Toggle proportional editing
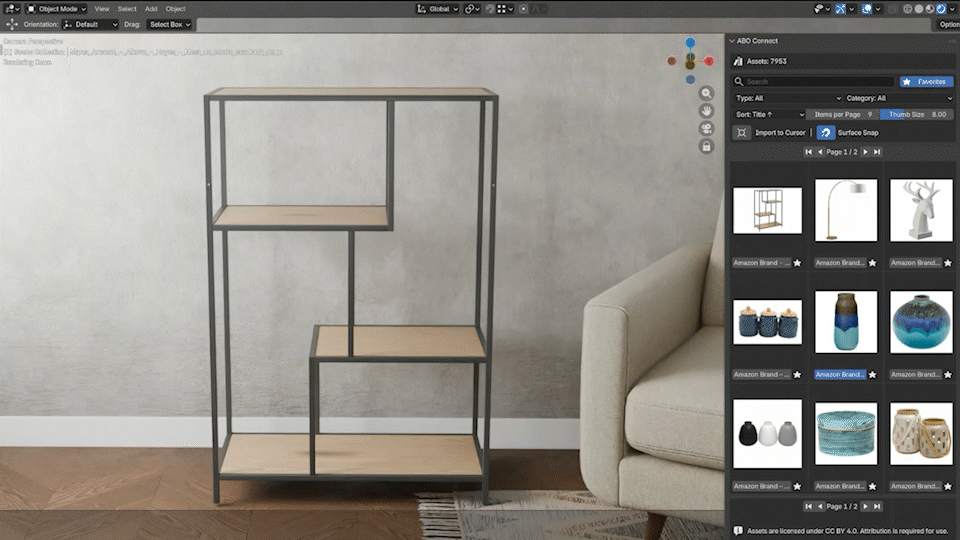 click(x=523, y=9)
